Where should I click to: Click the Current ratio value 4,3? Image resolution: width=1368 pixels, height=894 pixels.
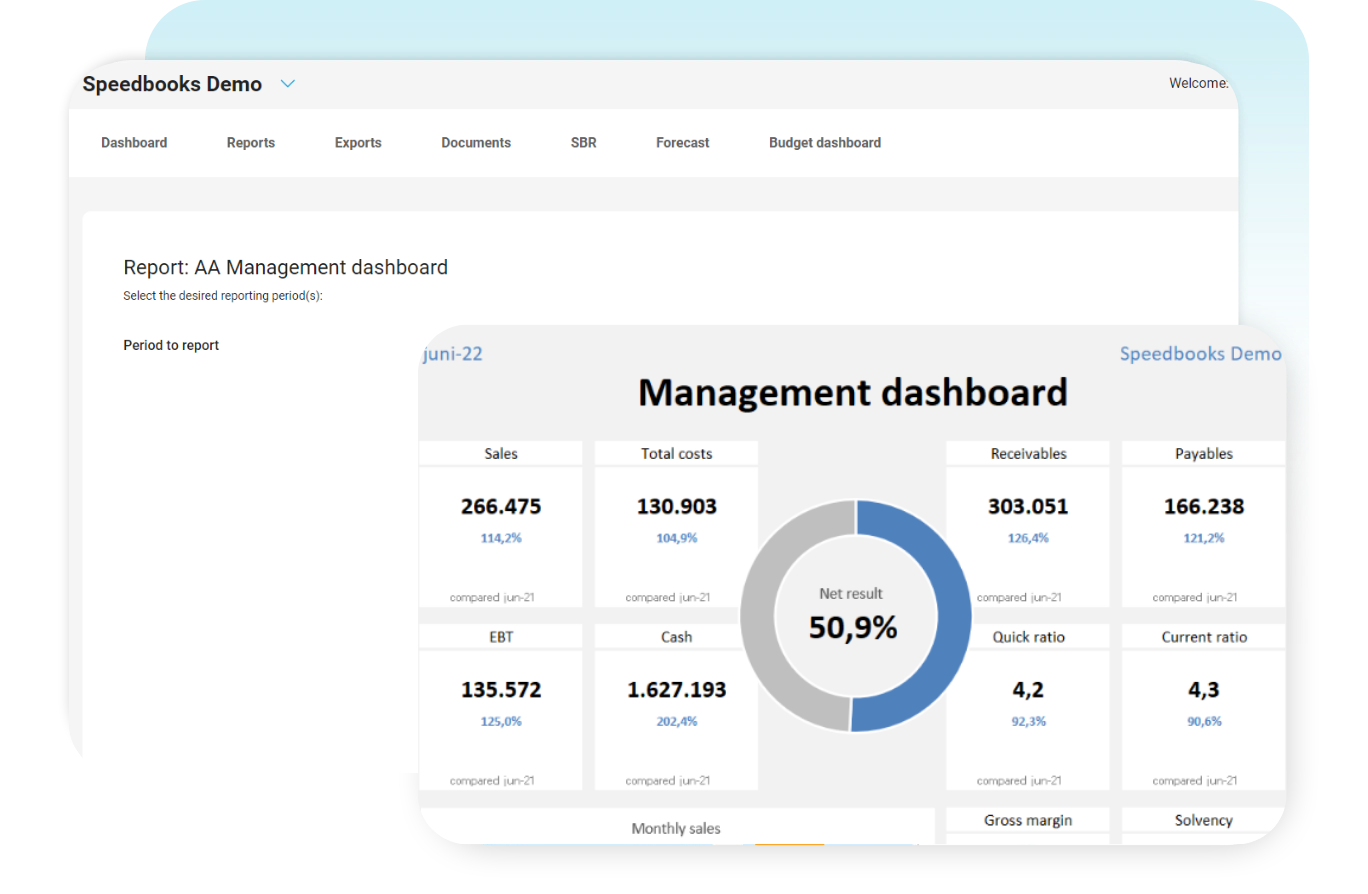pos(1204,690)
